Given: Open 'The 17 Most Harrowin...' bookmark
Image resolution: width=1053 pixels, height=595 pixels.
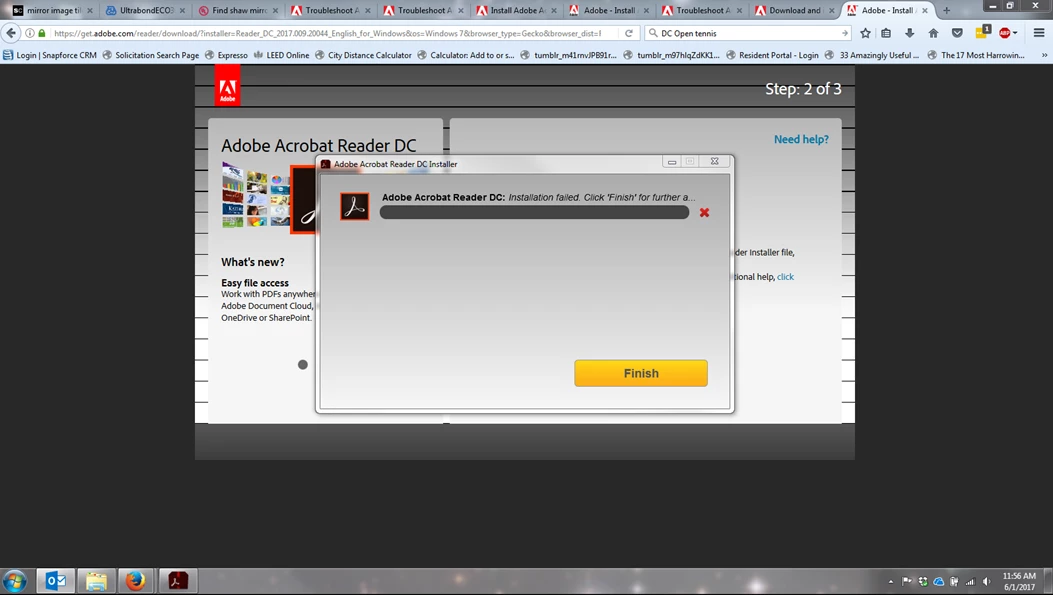Looking at the screenshot, I should [x=976, y=55].
